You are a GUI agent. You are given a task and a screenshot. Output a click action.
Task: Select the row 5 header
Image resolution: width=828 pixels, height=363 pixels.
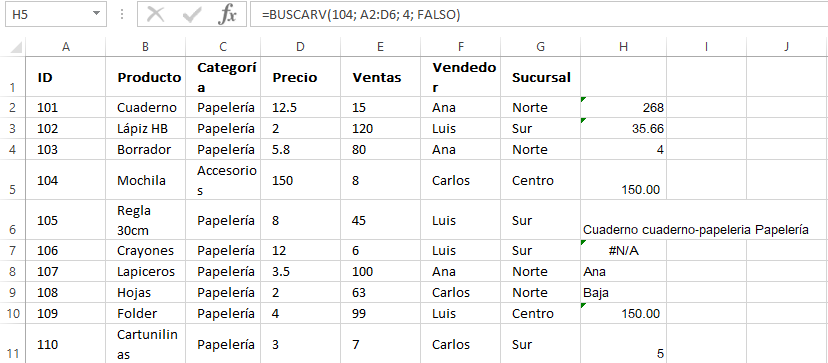click(13, 180)
